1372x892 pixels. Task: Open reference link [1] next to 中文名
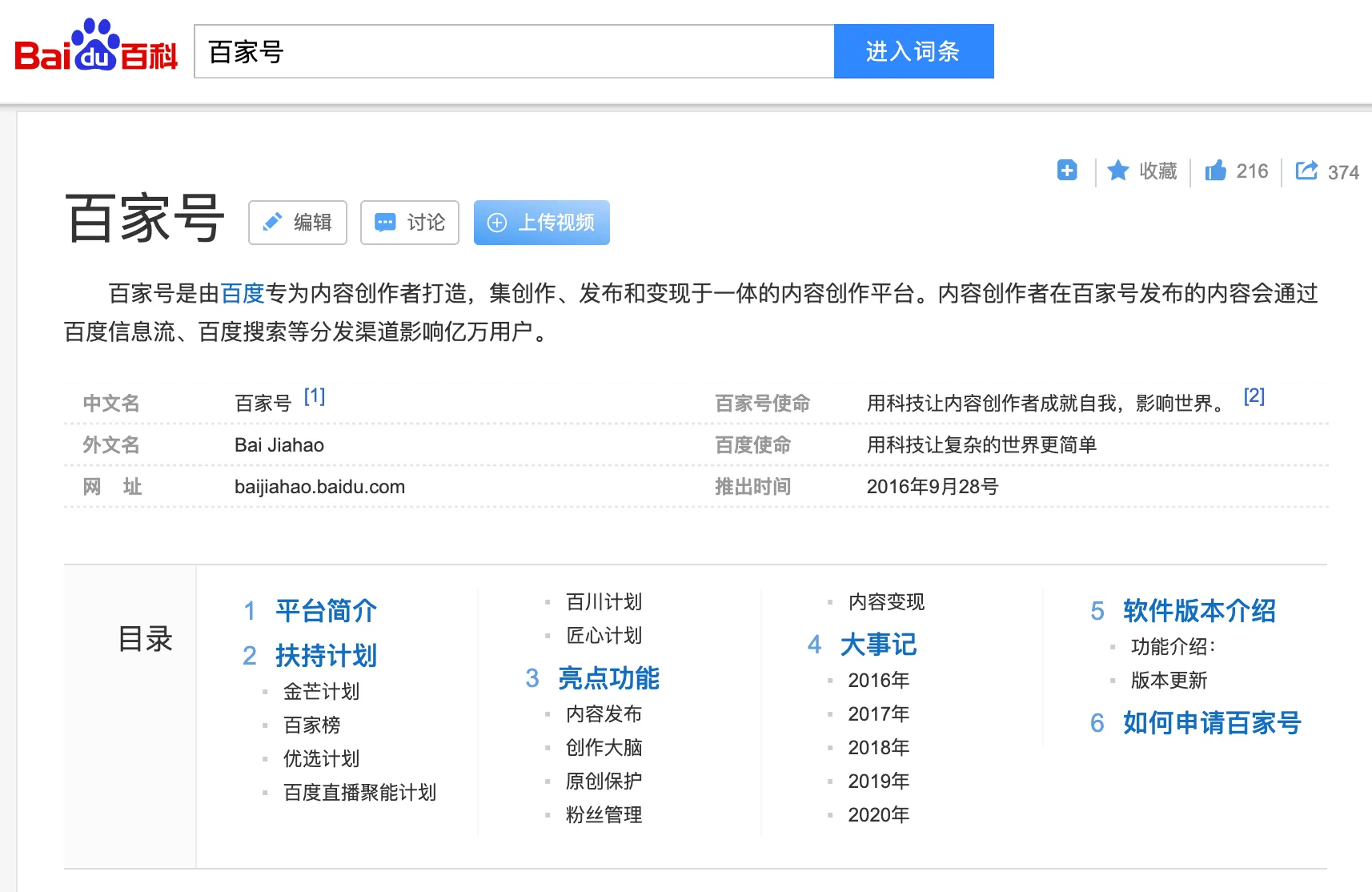pyautogui.click(x=315, y=396)
